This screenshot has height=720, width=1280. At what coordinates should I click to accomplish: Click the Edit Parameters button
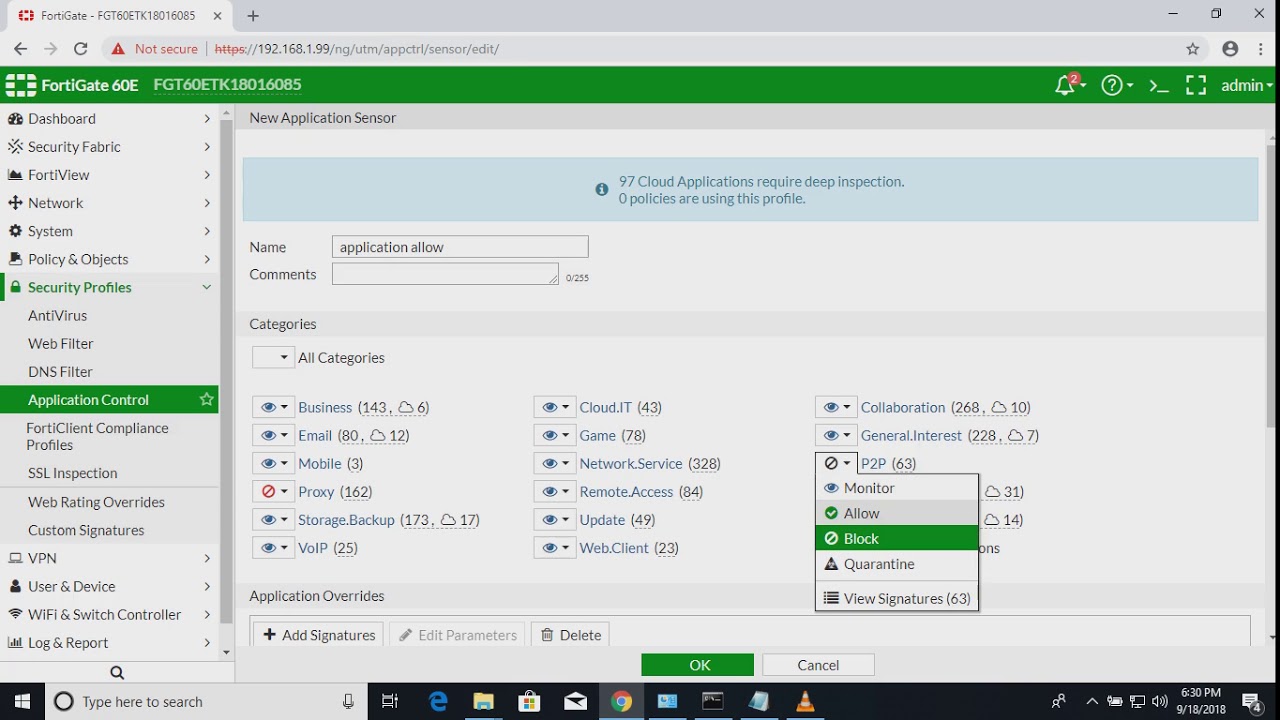coord(457,635)
